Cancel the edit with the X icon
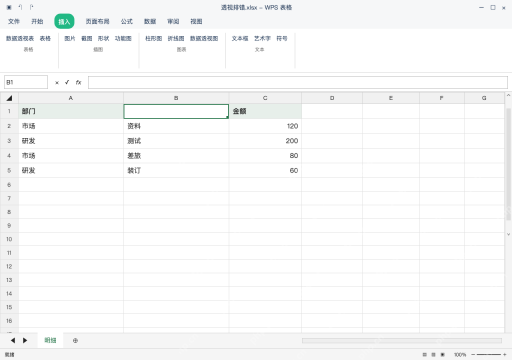Viewport: 512px width, 360px height. pyautogui.click(x=57, y=83)
